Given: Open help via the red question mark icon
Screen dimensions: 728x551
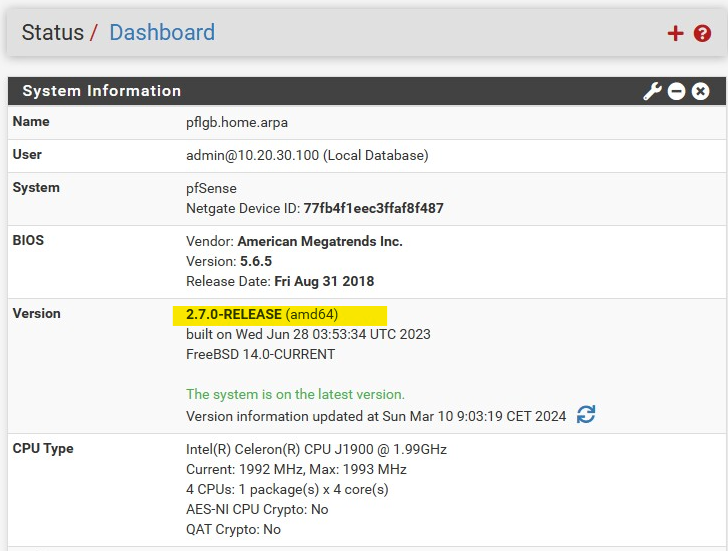Looking at the screenshot, I should tap(702, 33).
